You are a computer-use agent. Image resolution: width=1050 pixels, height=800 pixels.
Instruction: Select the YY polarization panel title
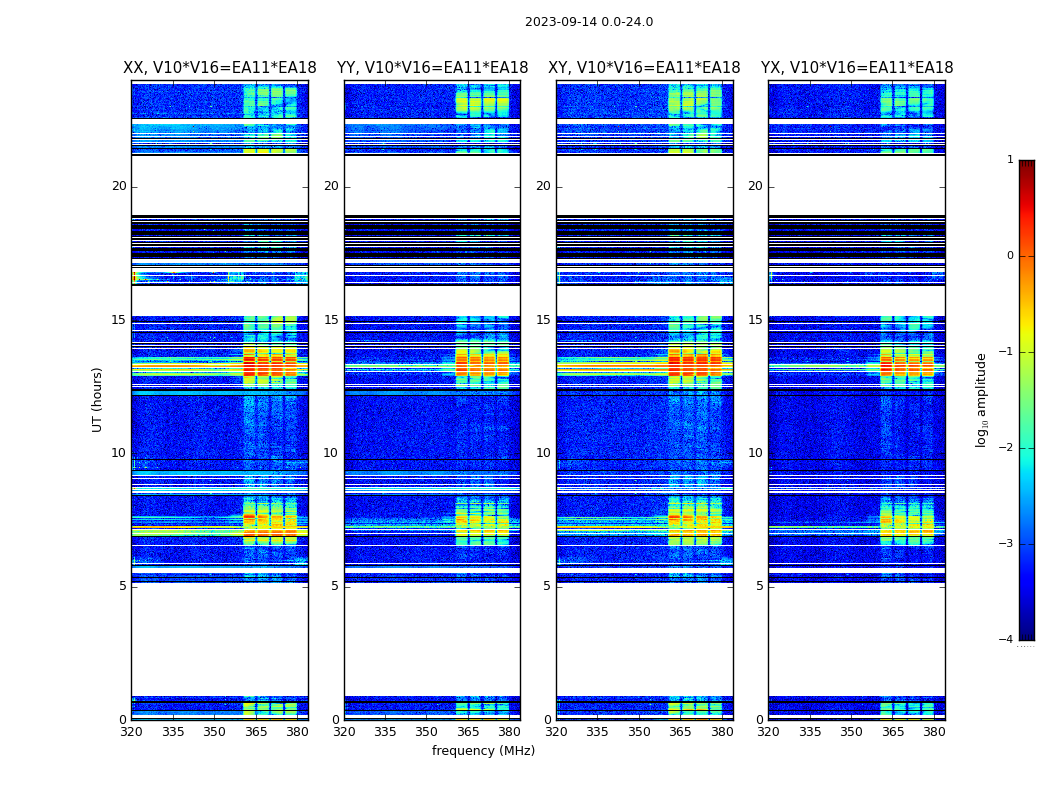coord(432,68)
